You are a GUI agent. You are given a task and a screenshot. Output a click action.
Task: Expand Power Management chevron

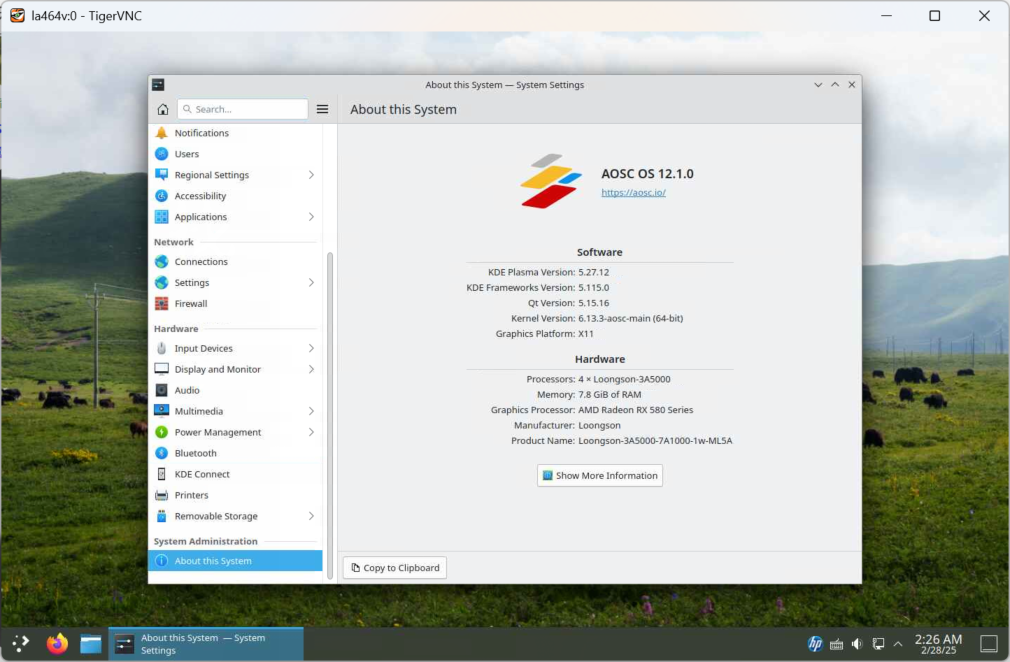[311, 432]
